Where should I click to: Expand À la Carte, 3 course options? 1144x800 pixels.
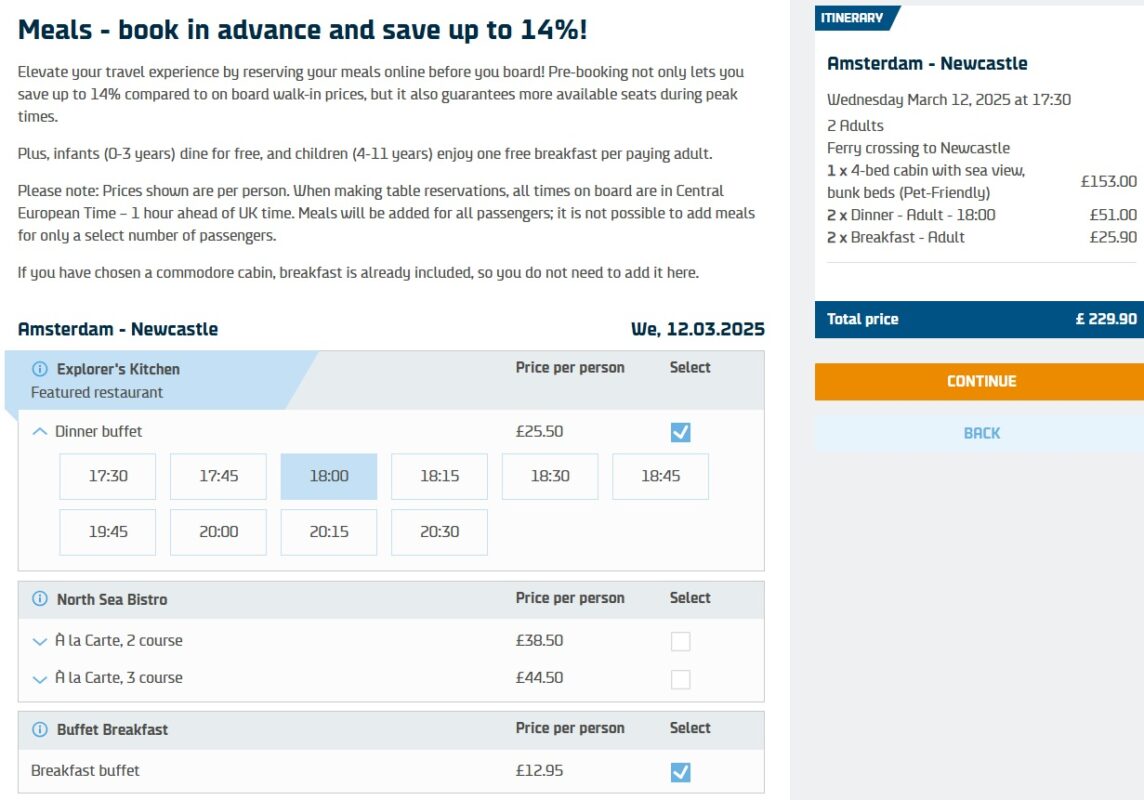(40, 679)
